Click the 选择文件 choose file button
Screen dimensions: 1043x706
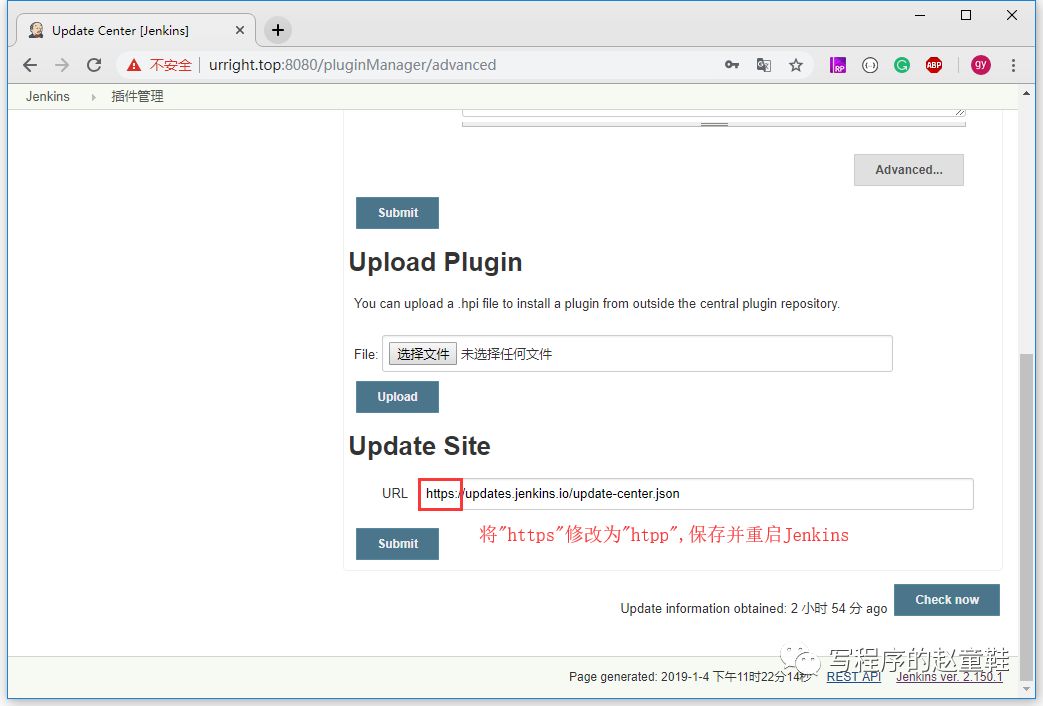(x=423, y=354)
